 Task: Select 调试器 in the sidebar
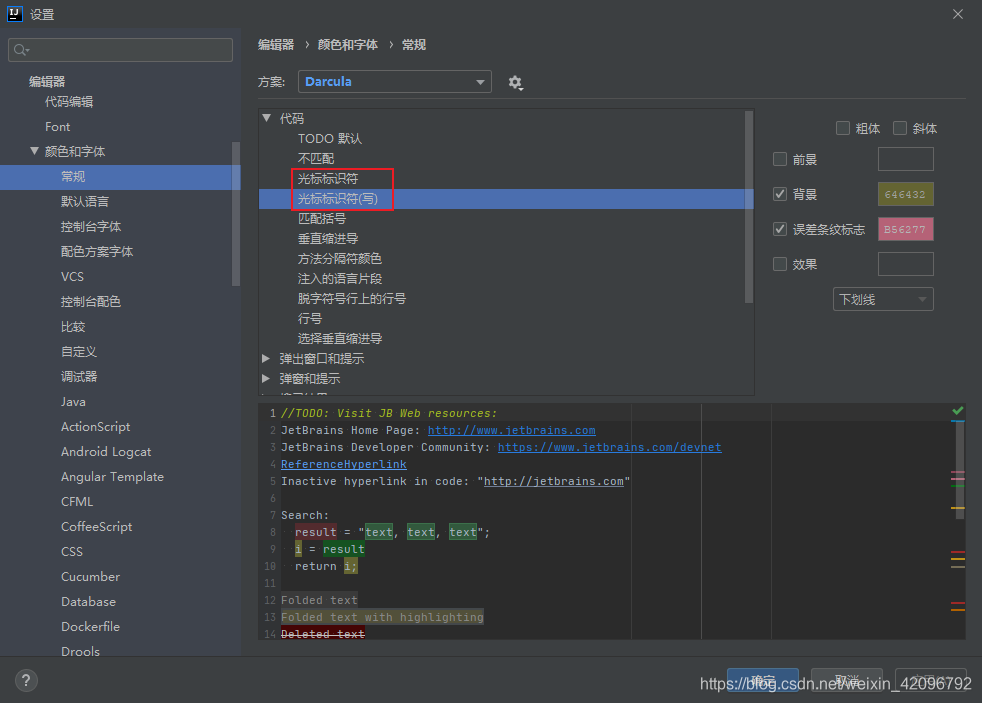pyautogui.click(x=79, y=377)
